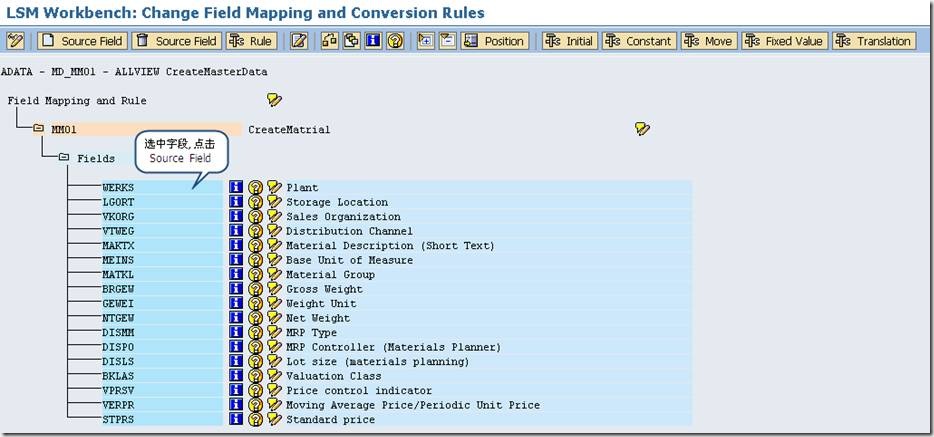Click info icon on MRP Type row
Screen dimensions: 934x437
236,332
